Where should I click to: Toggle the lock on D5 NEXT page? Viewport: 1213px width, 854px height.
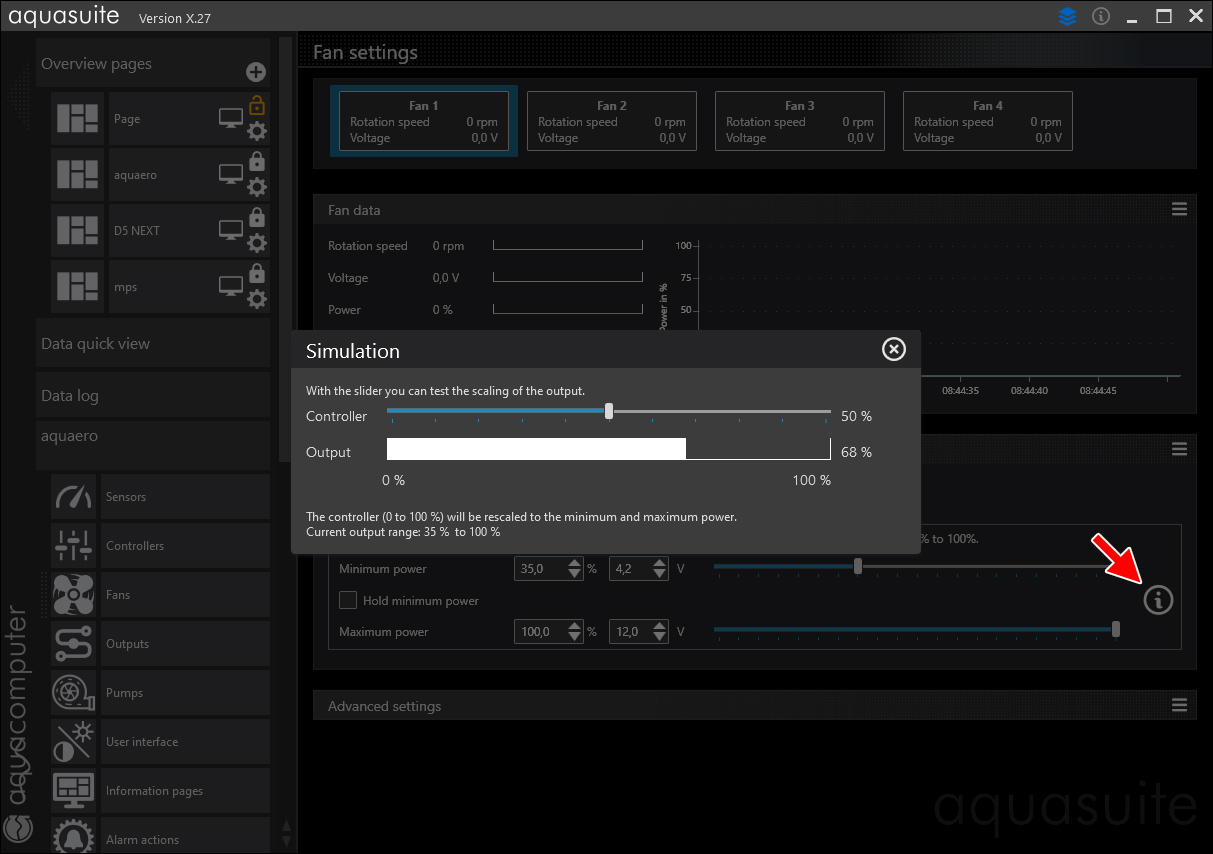(x=257, y=217)
